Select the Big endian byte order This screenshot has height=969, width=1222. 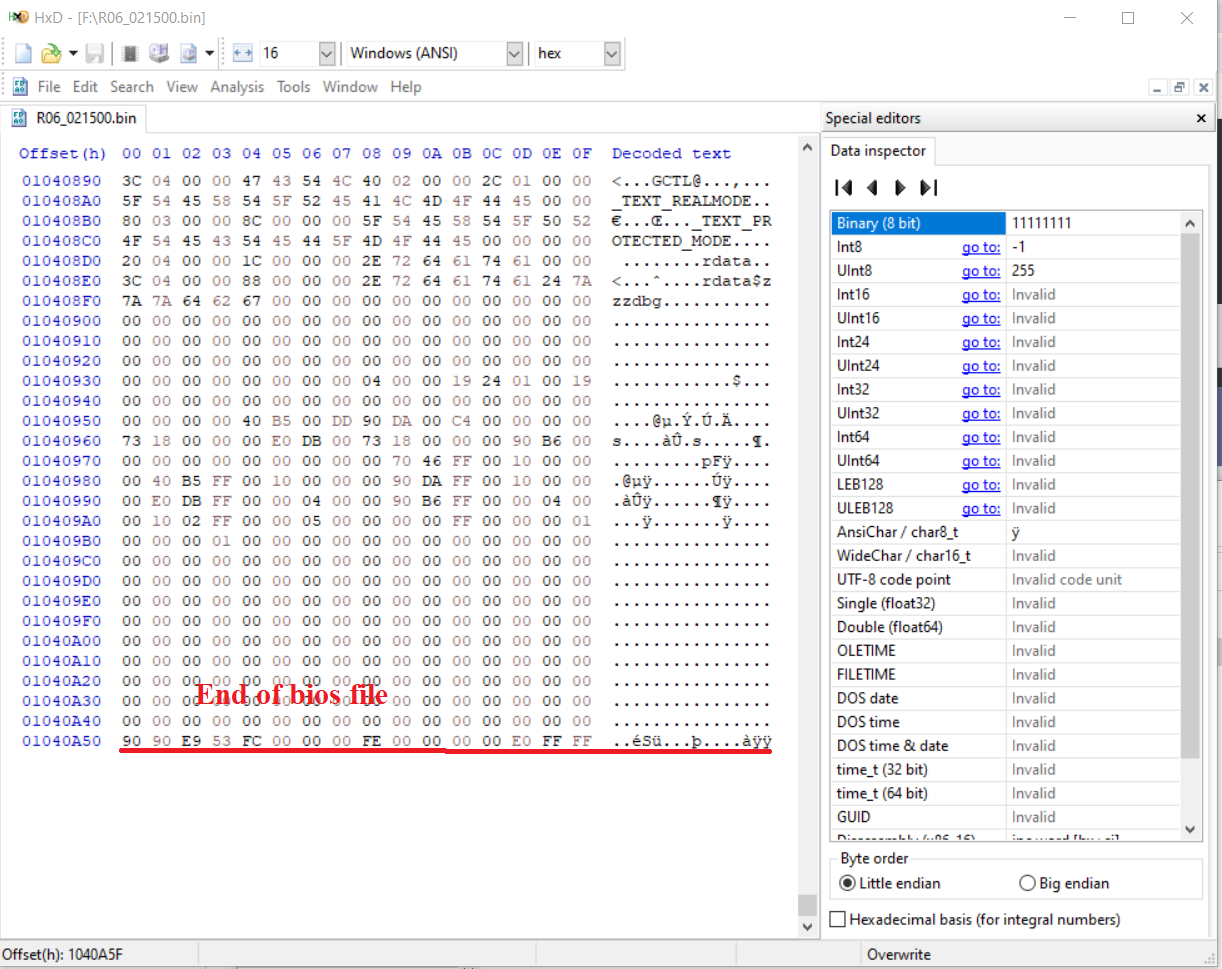pos(1027,884)
